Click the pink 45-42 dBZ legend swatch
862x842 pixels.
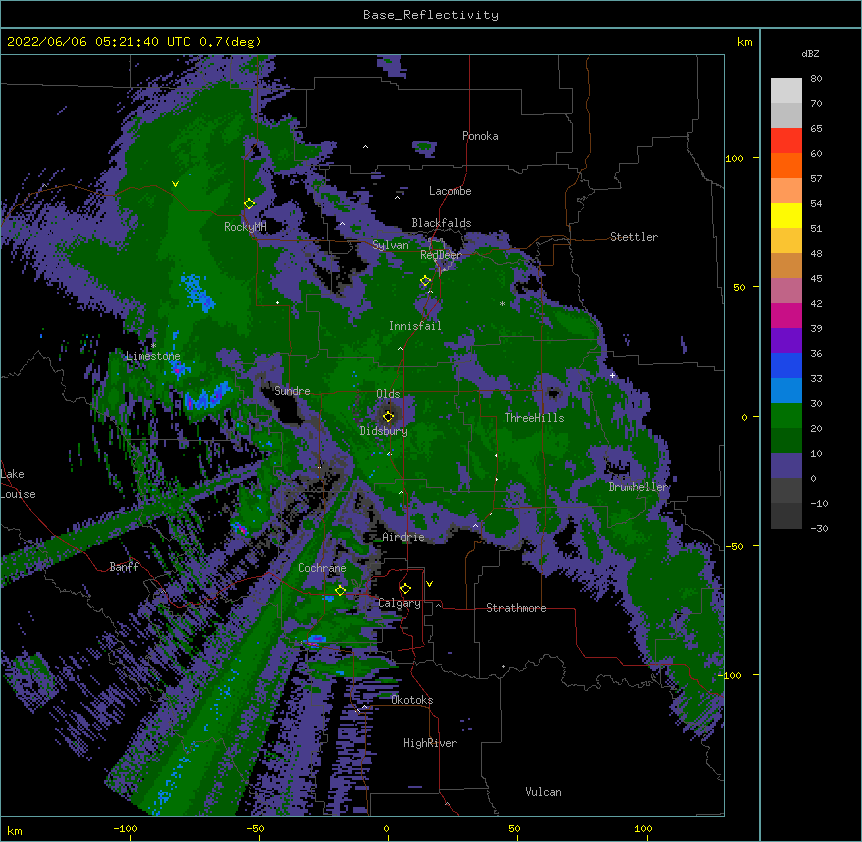[786, 291]
